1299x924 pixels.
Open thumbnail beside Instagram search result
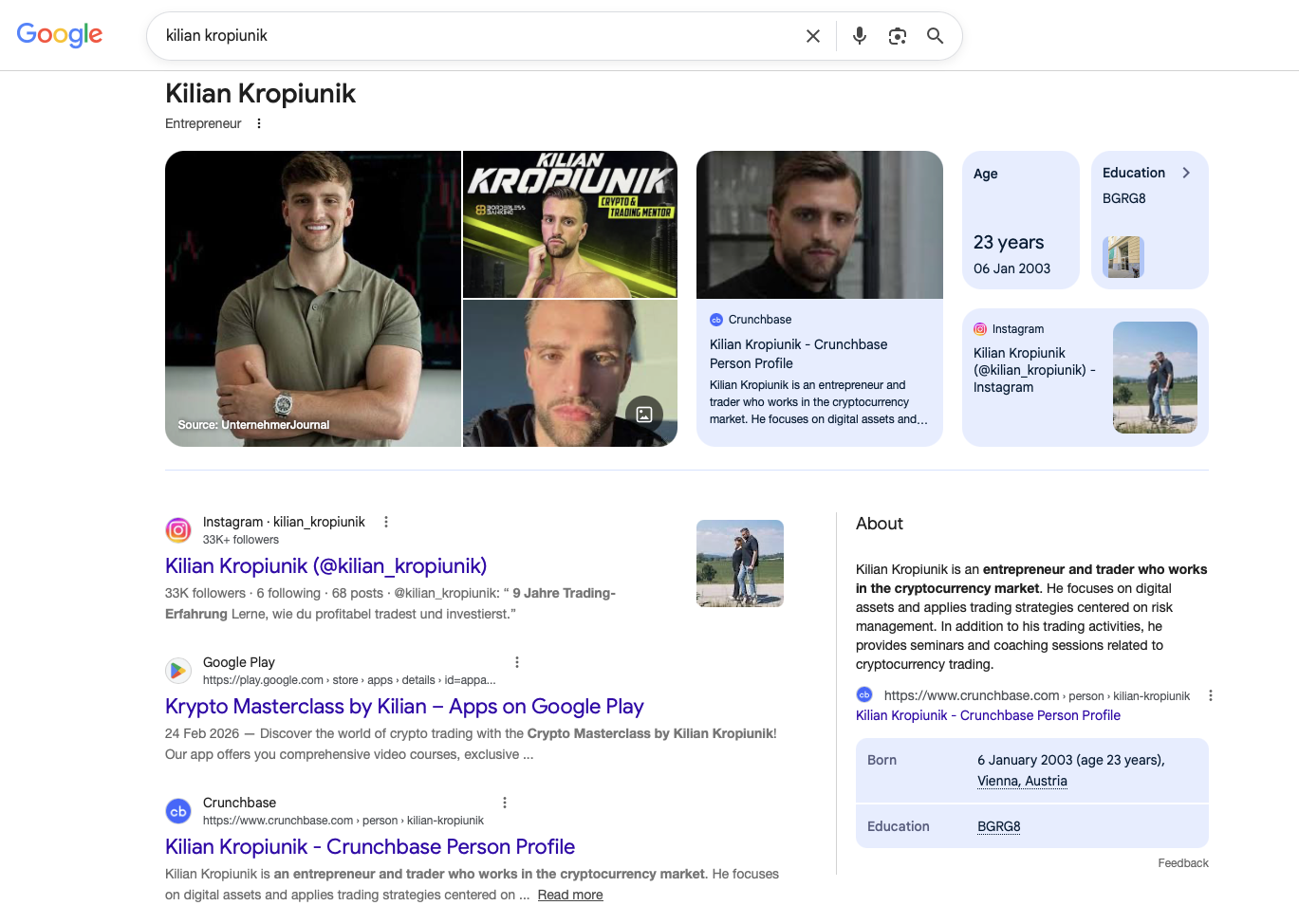pos(740,564)
